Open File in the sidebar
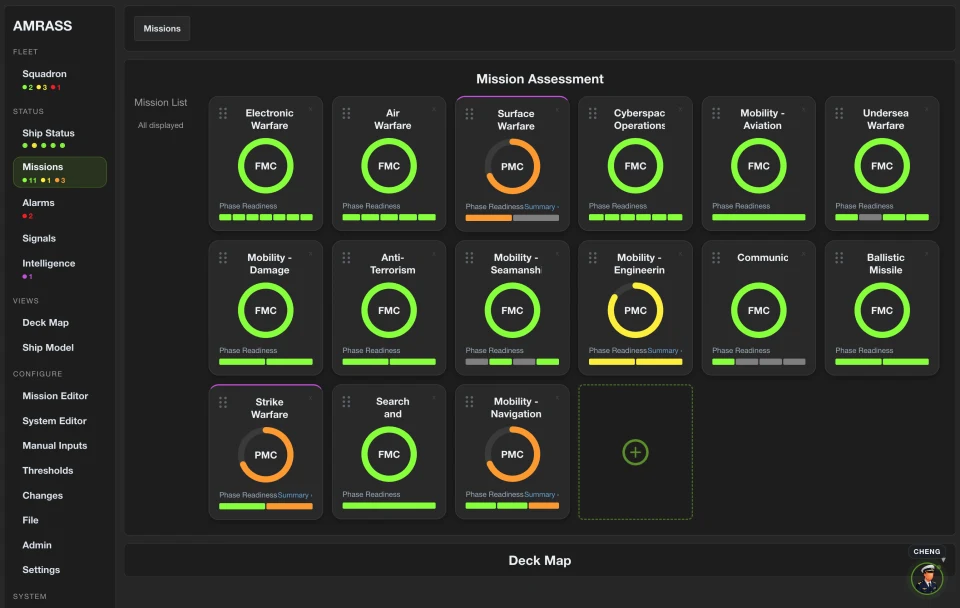960x608 pixels. coord(31,520)
